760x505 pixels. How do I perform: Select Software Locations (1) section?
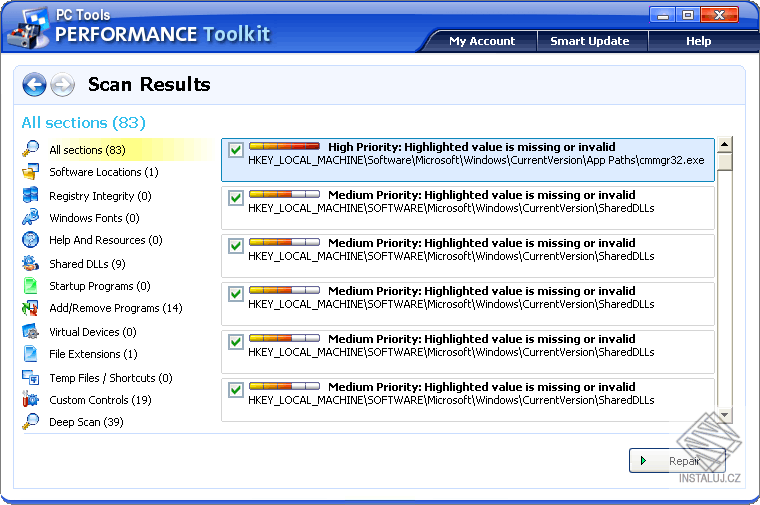[x=104, y=172]
